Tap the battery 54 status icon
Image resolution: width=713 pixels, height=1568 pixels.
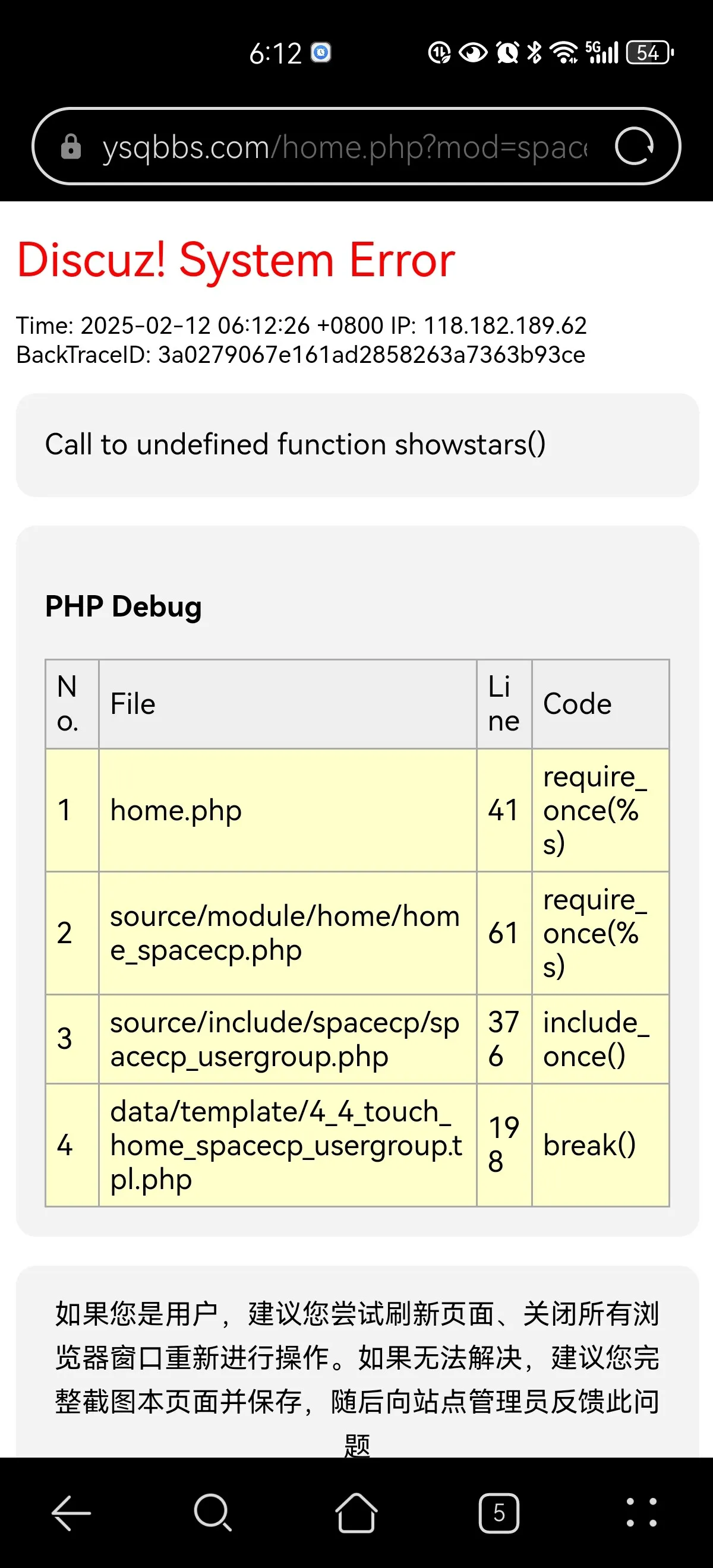(650, 52)
